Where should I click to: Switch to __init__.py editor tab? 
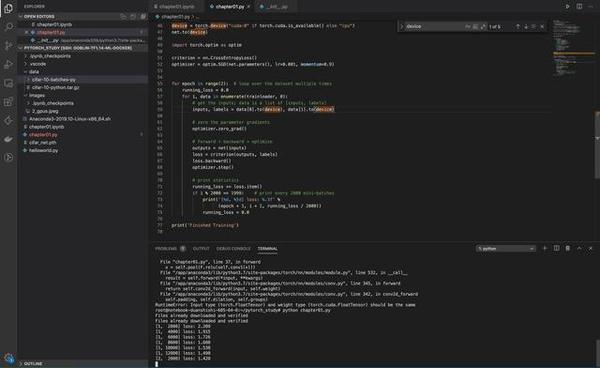(276, 7)
